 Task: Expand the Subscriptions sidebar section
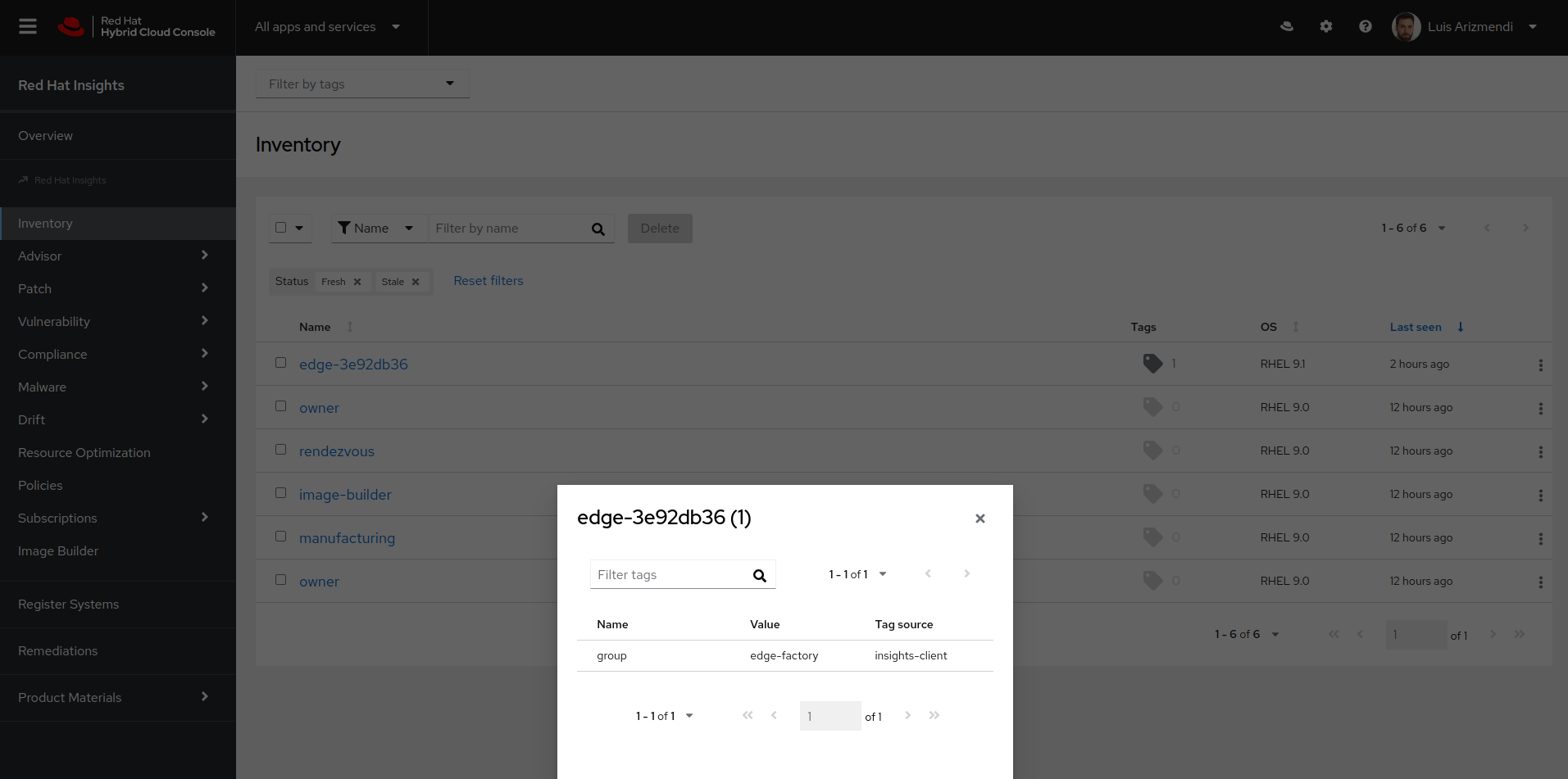(x=118, y=518)
